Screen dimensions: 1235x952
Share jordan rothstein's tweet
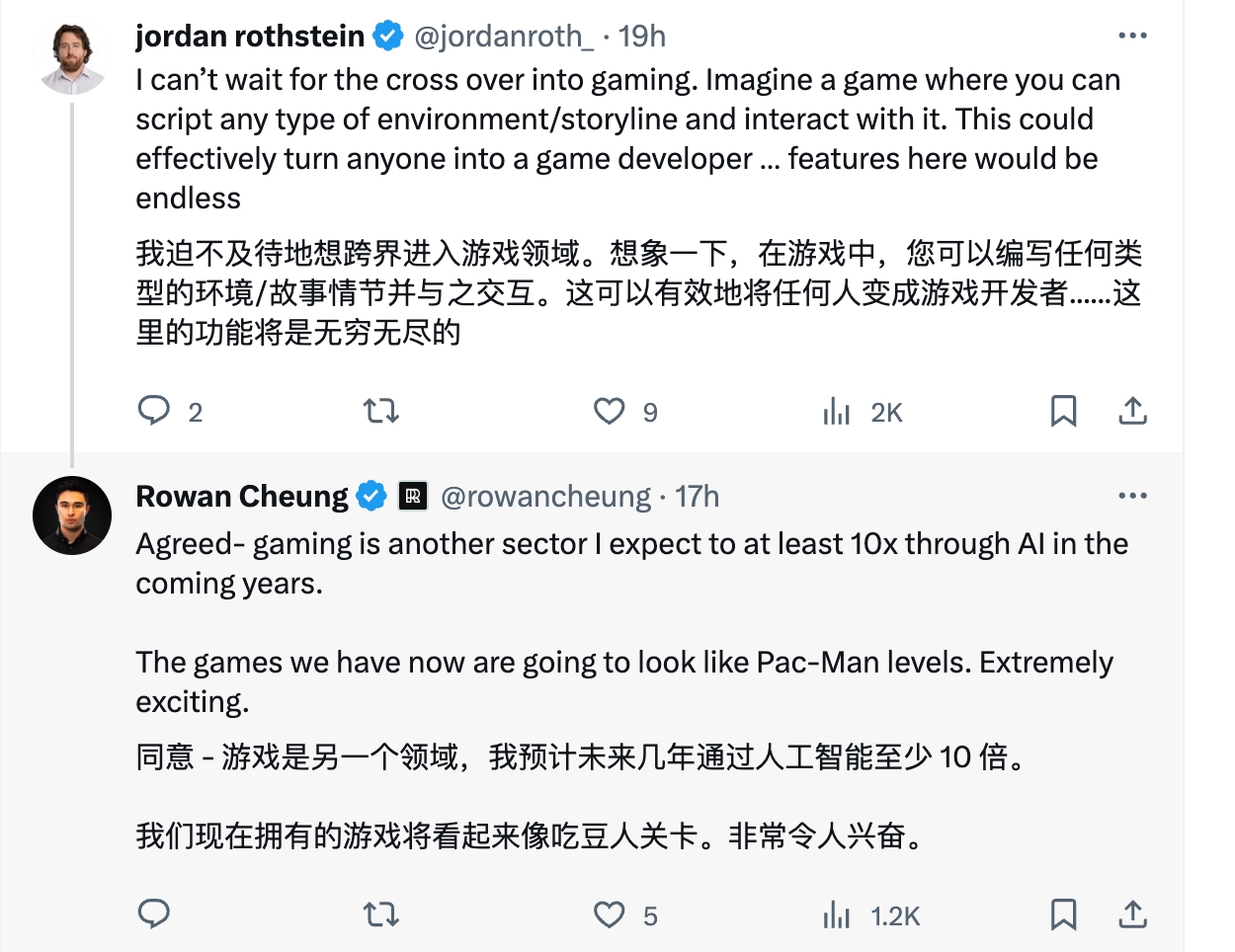1132,411
